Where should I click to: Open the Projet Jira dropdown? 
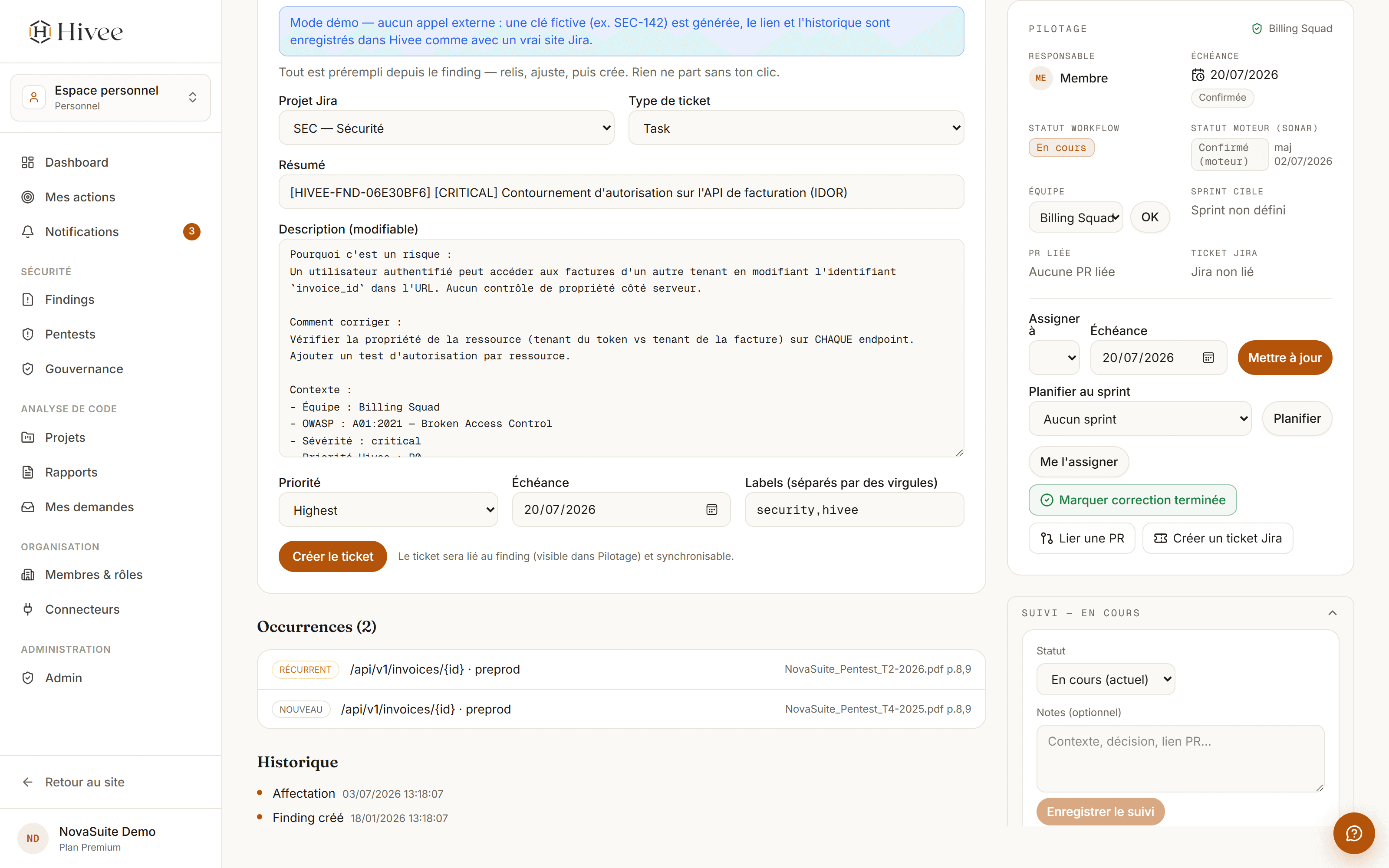coord(446,128)
